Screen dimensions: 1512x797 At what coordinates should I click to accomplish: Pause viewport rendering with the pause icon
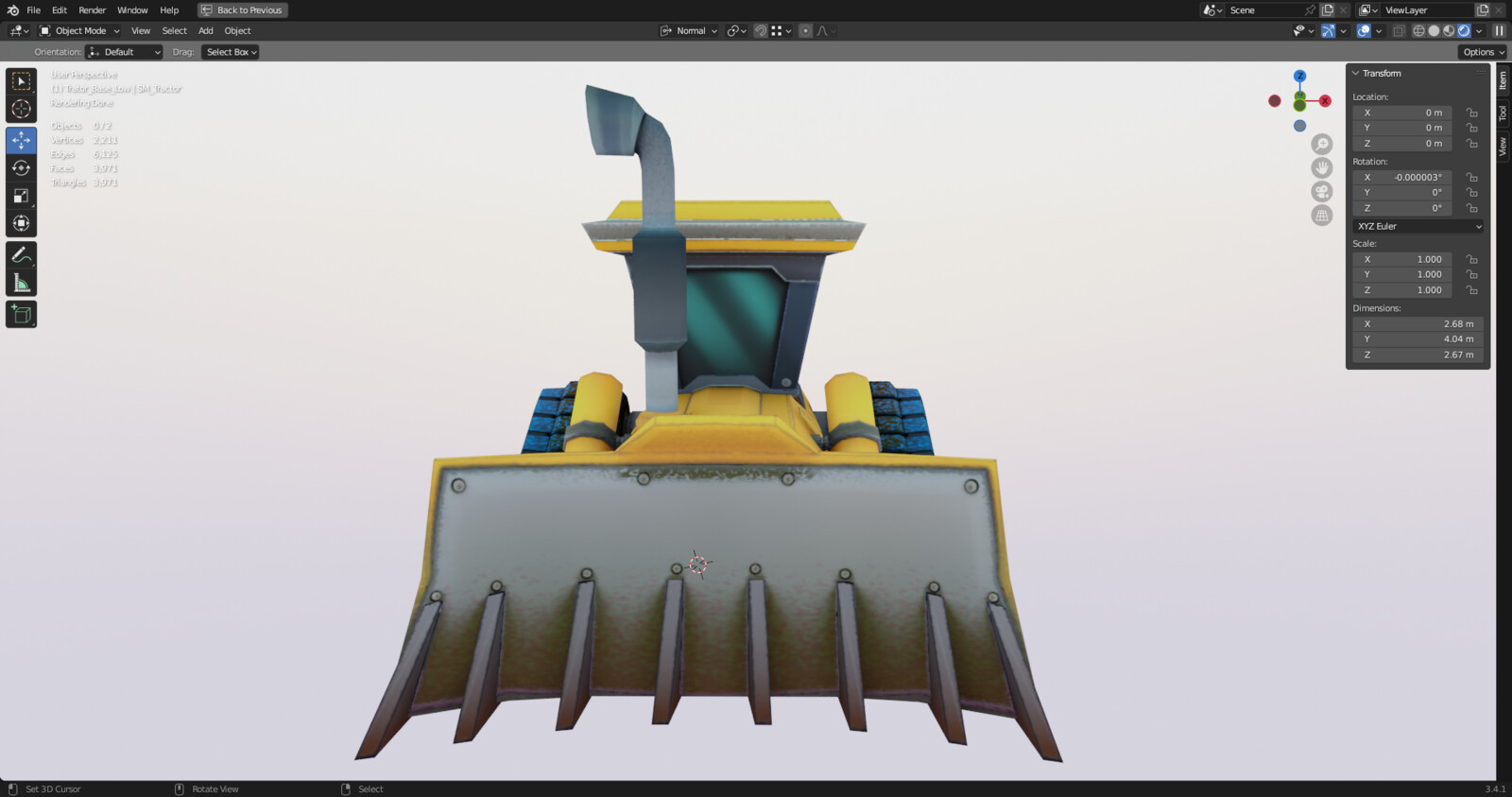[1499, 31]
